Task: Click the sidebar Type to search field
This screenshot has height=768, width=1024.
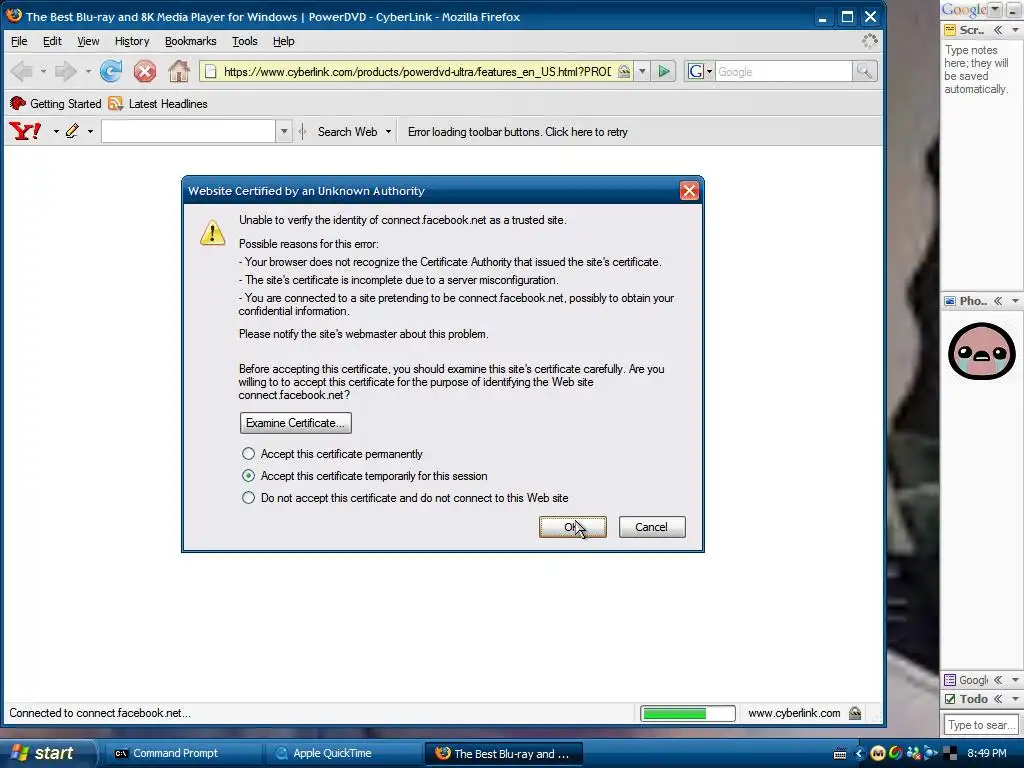Action: (981, 725)
